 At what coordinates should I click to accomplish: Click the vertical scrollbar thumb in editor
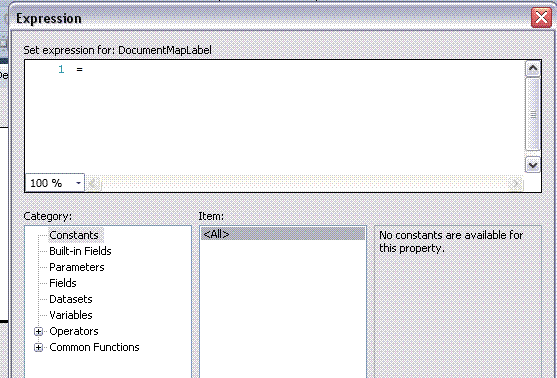[x=532, y=114]
